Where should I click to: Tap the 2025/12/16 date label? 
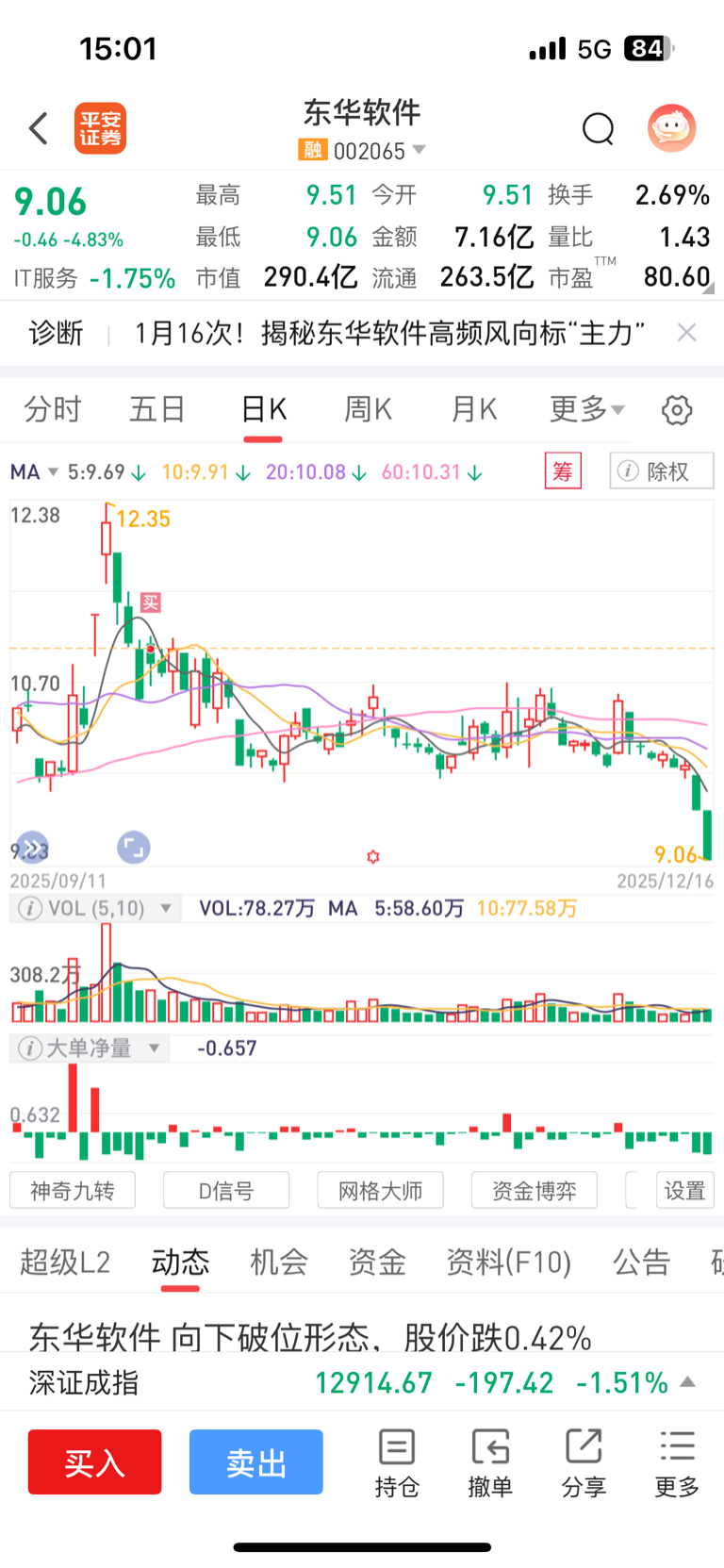(x=666, y=881)
